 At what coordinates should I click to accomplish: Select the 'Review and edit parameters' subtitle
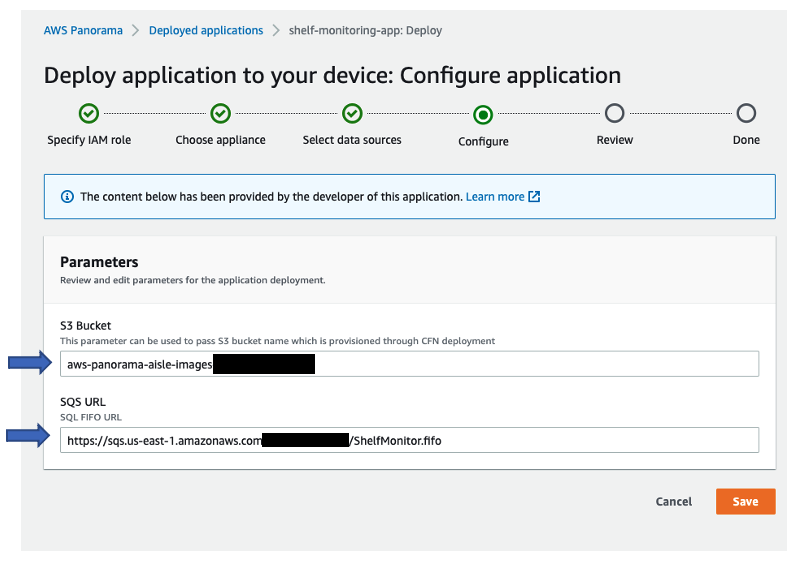click(192, 280)
